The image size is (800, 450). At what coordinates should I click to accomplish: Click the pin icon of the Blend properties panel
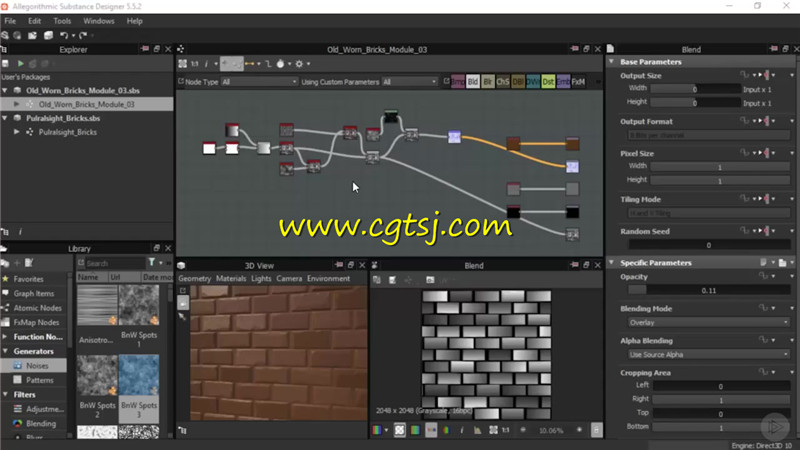coord(774,49)
